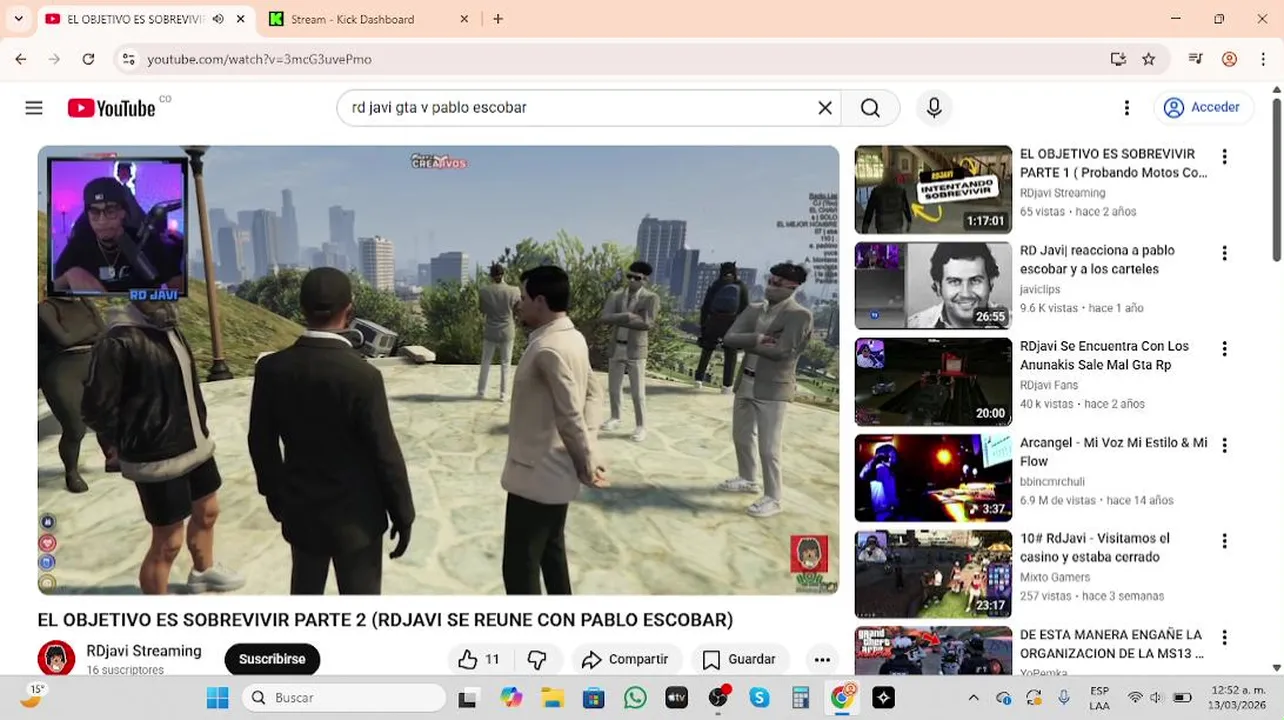Open DE ESTA MANERA ENGAÑE LA ORGANIZACION title
This screenshot has width=1284, height=720.
(1112, 643)
